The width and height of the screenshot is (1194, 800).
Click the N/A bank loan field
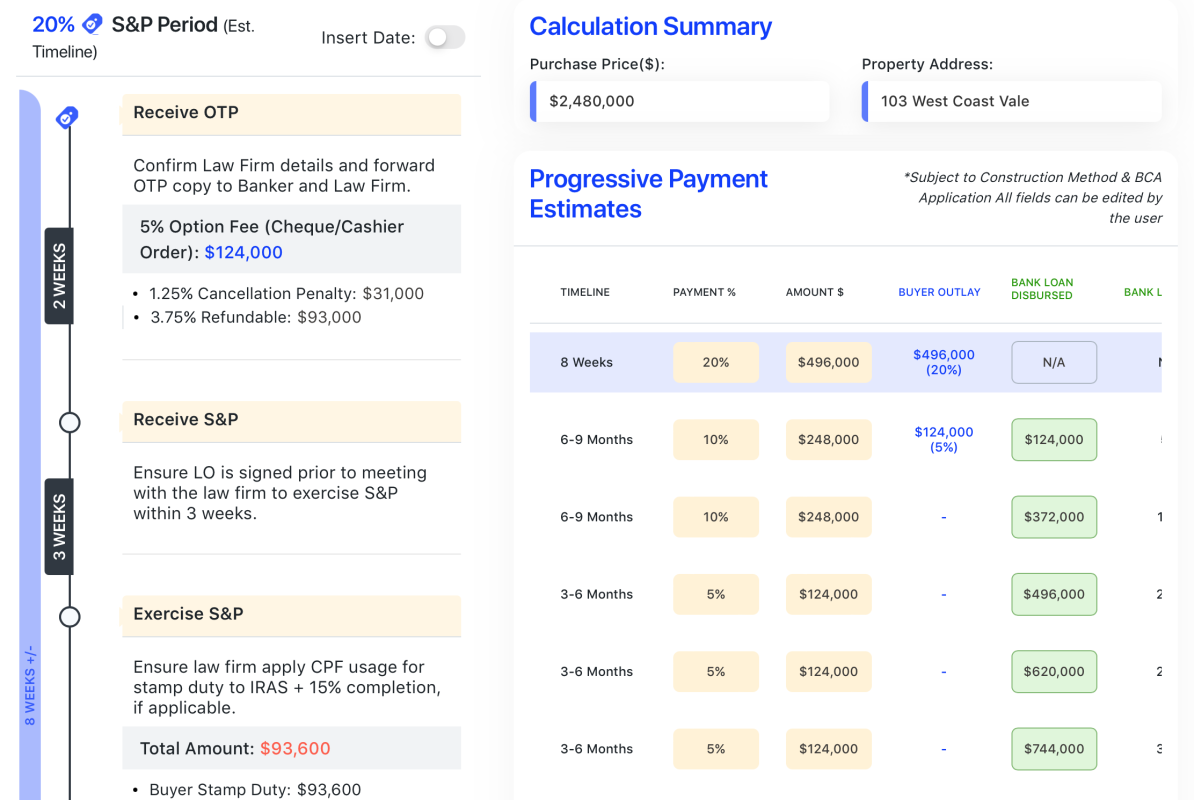click(x=1054, y=362)
